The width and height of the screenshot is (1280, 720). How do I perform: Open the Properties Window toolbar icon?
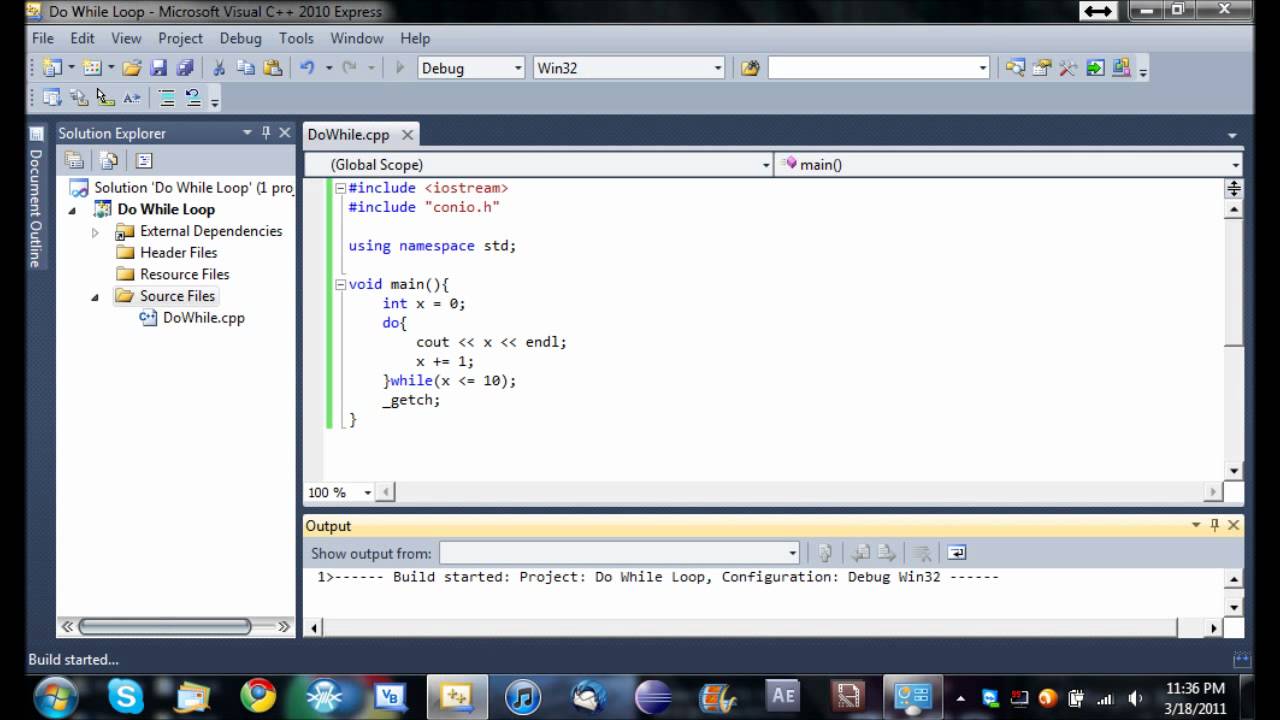tap(1042, 68)
